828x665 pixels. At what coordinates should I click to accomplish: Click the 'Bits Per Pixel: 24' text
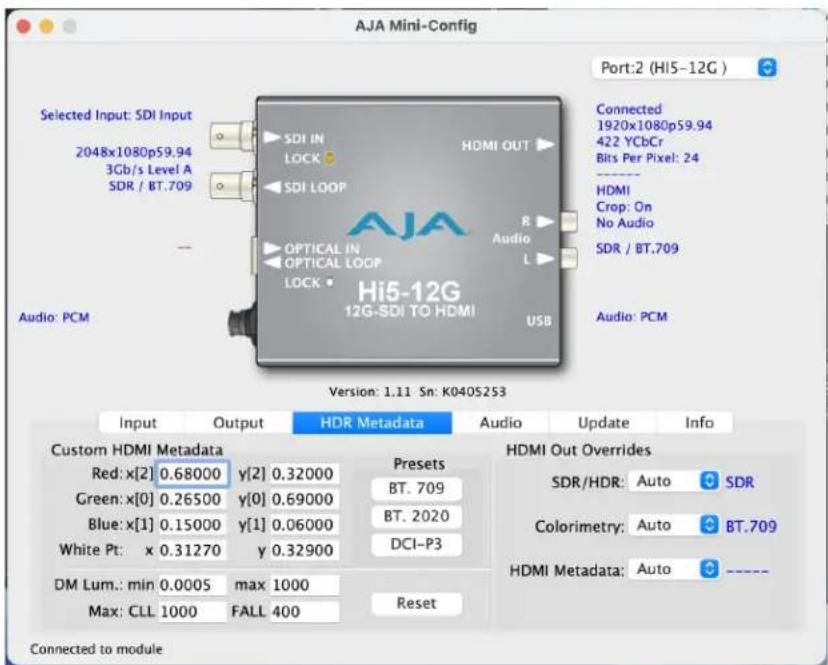coord(647,158)
